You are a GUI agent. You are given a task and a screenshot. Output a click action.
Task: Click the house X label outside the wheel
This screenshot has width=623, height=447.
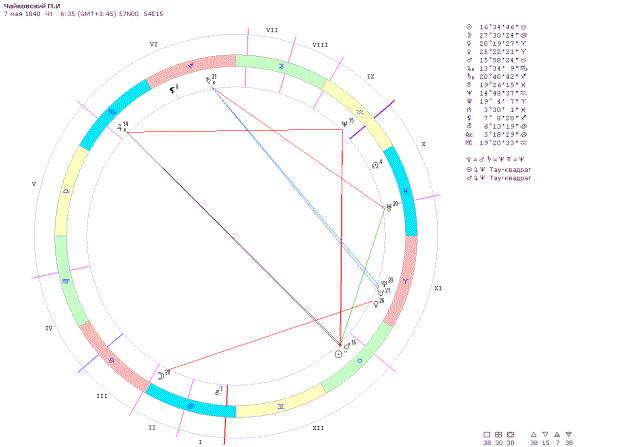coord(422,145)
